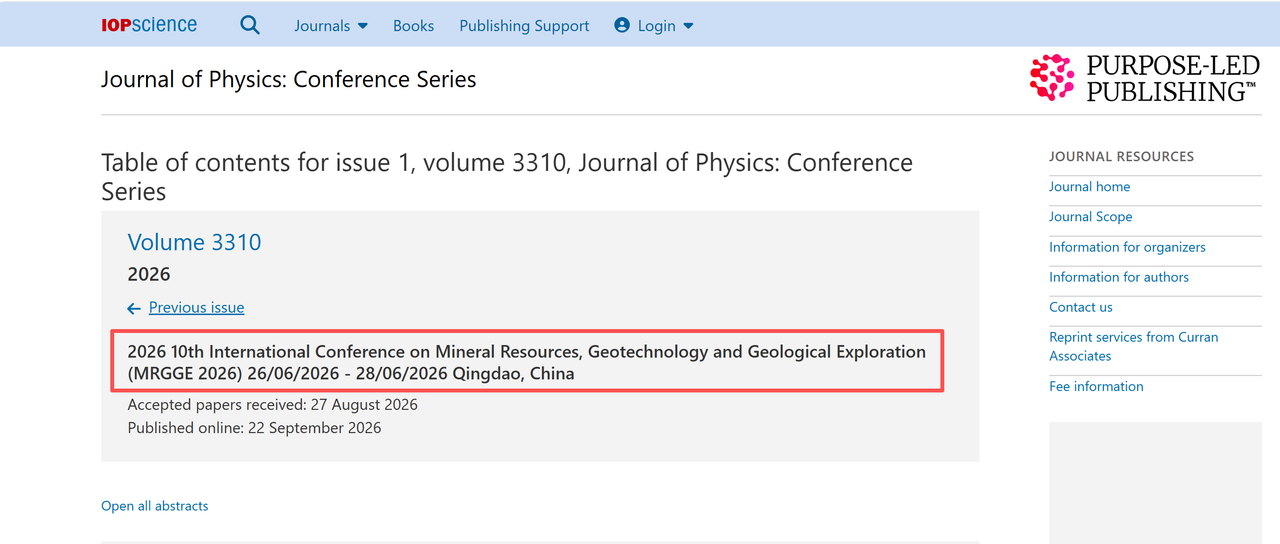This screenshot has width=1280, height=544.
Task: Click the 'Accepted papers received: 27 August 2026' text
Action: point(273,405)
